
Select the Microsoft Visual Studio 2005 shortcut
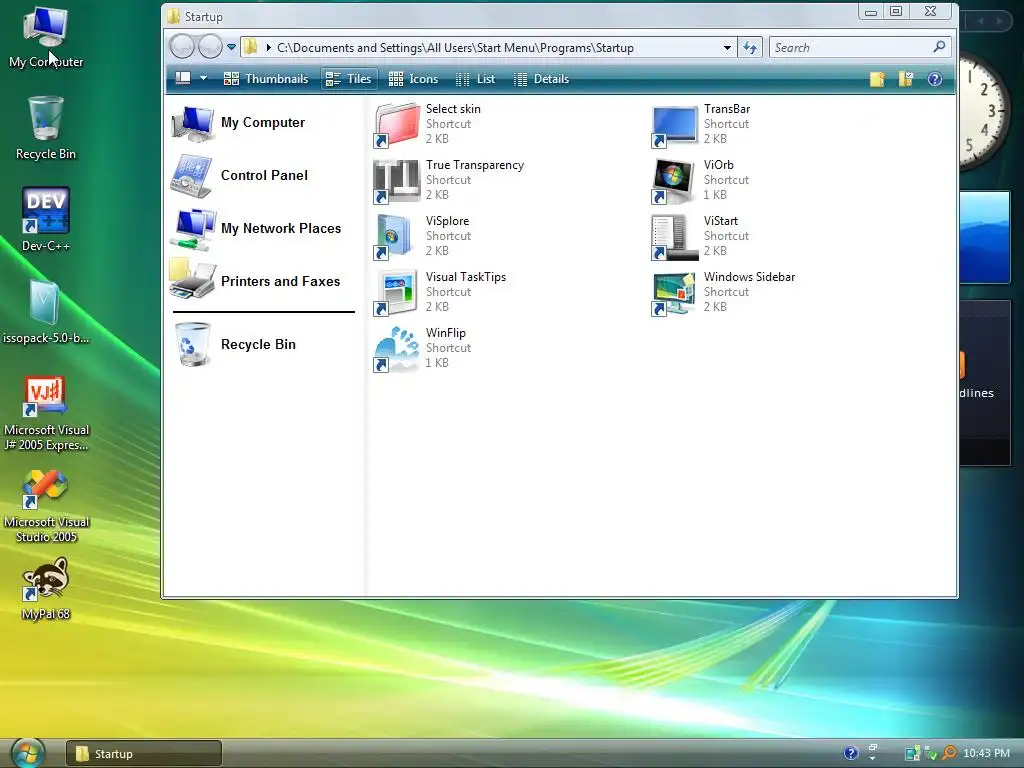(x=46, y=506)
